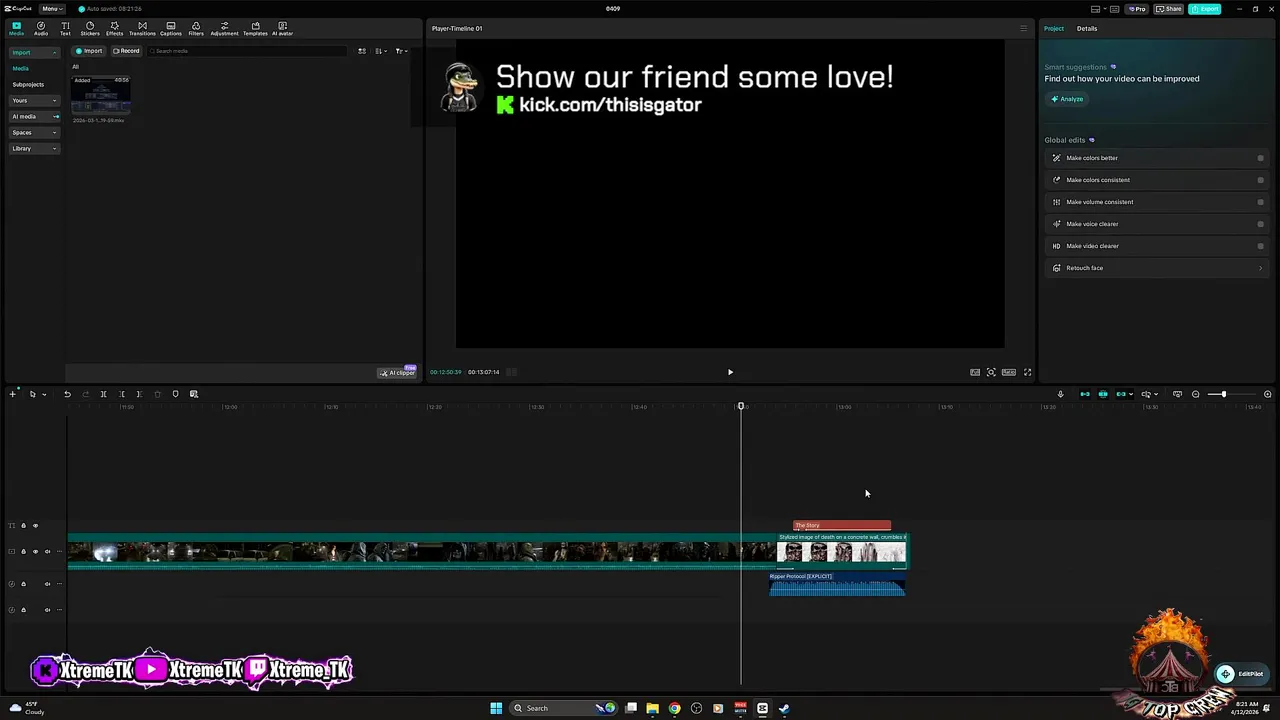This screenshot has height=720, width=1280.
Task: Click the Delete right (trim end) tool
Action: point(139,394)
